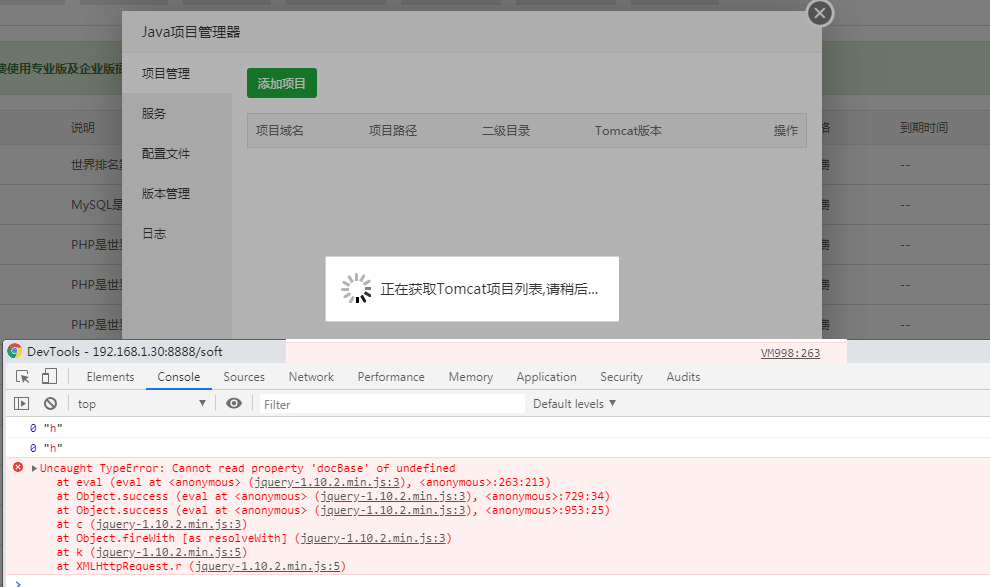Click the 项目域名 column header

[x=280, y=131]
